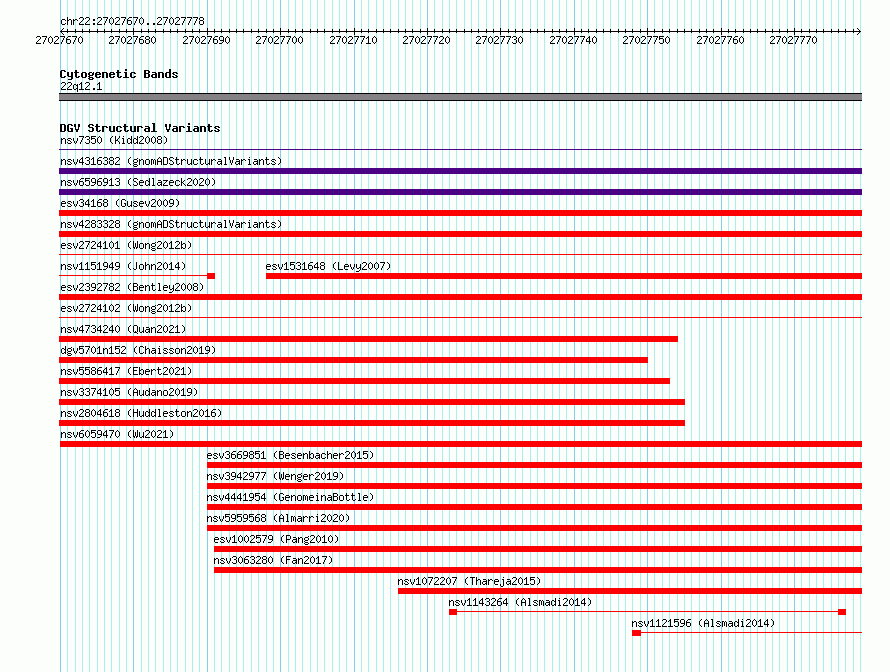Image resolution: width=890 pixels, height=672 pixels.
Task: Click the small red block of nsv1151949
Action: pos(211,276)
